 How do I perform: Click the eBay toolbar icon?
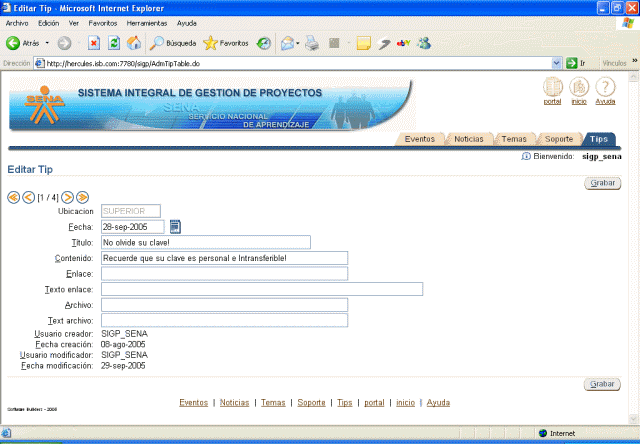[x=403, y=43]
